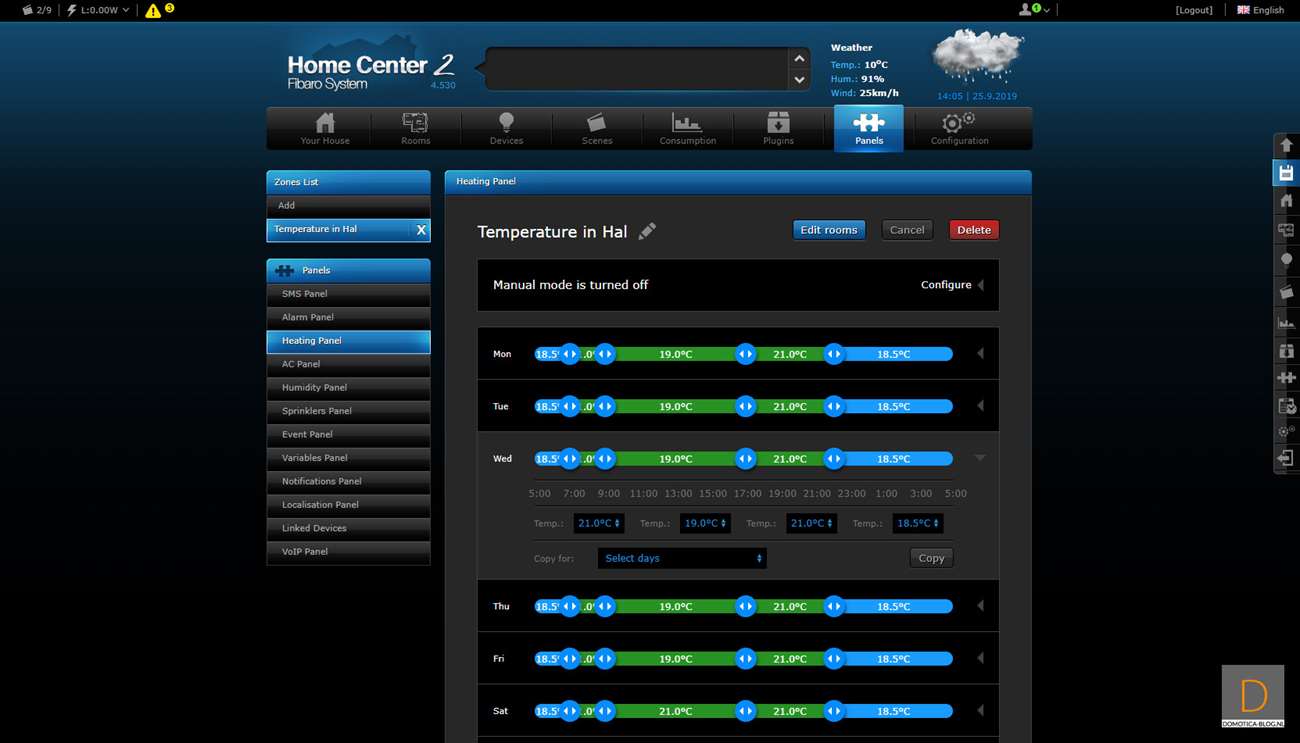
Task: Click the first slider handle on Tuesday schedule
Action: point(569,407)
